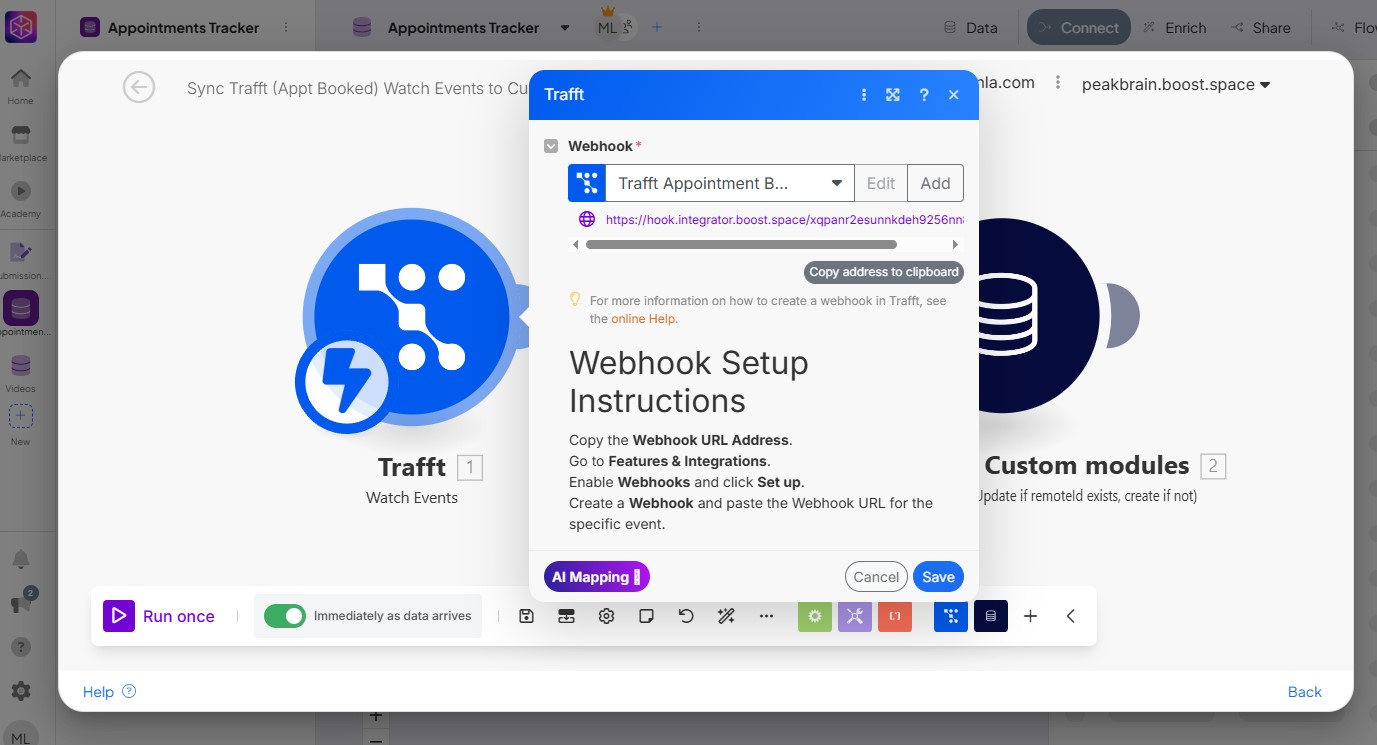Open the Enrich tab in top bar

pyautogui.click(x=1175, y=28)
